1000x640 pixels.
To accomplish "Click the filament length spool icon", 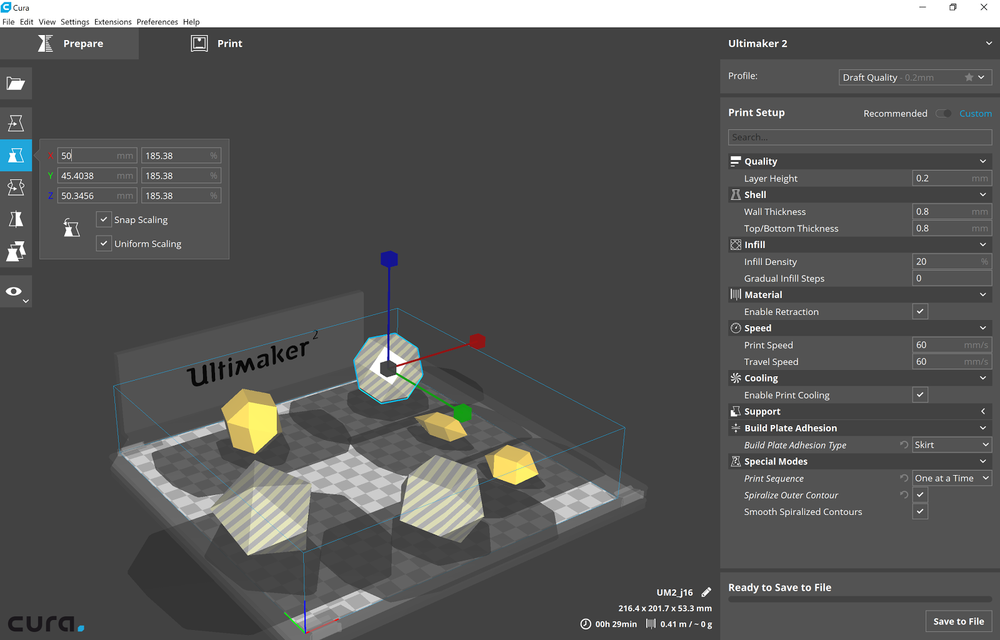I will [x=651, y=624].
